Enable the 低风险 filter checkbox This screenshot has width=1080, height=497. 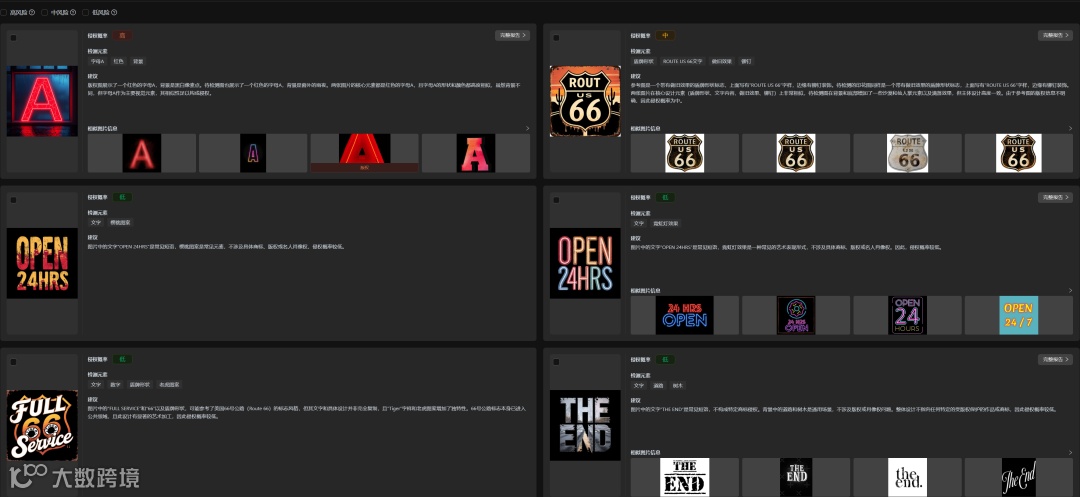85,12
